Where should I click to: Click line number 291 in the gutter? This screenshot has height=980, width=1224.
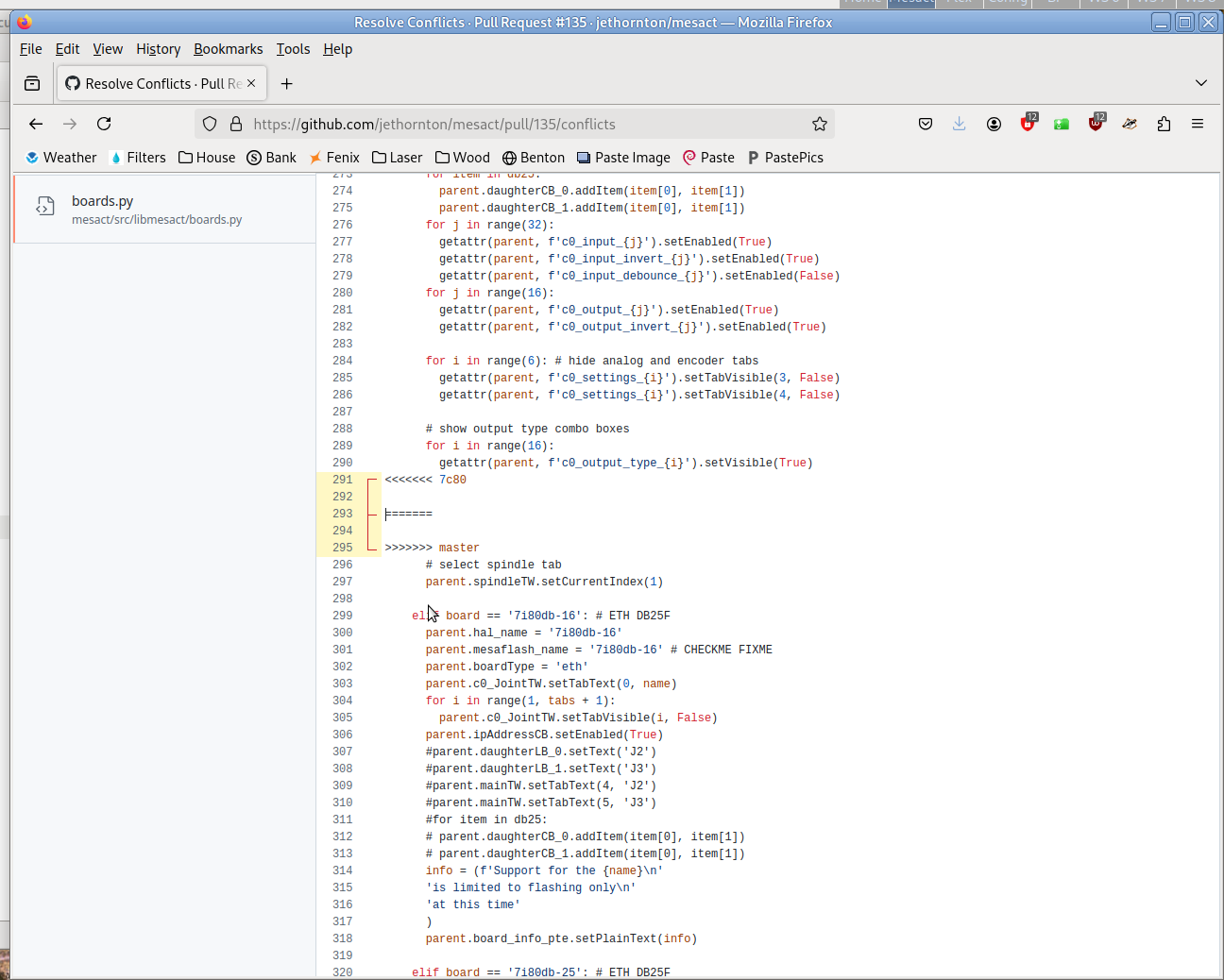(343, 480)
